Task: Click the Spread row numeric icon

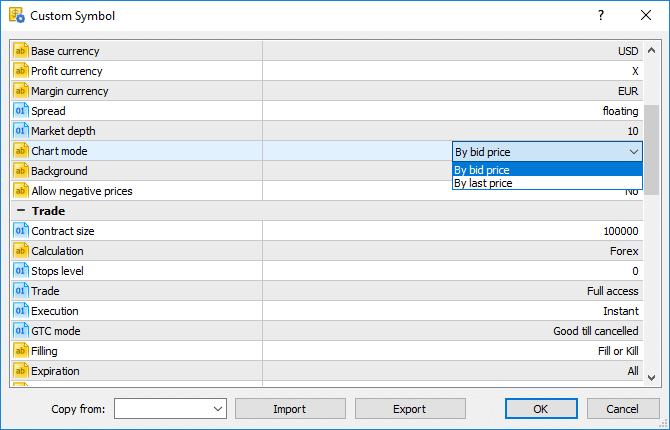Action: pyautogui.click(x=20, y=111)
